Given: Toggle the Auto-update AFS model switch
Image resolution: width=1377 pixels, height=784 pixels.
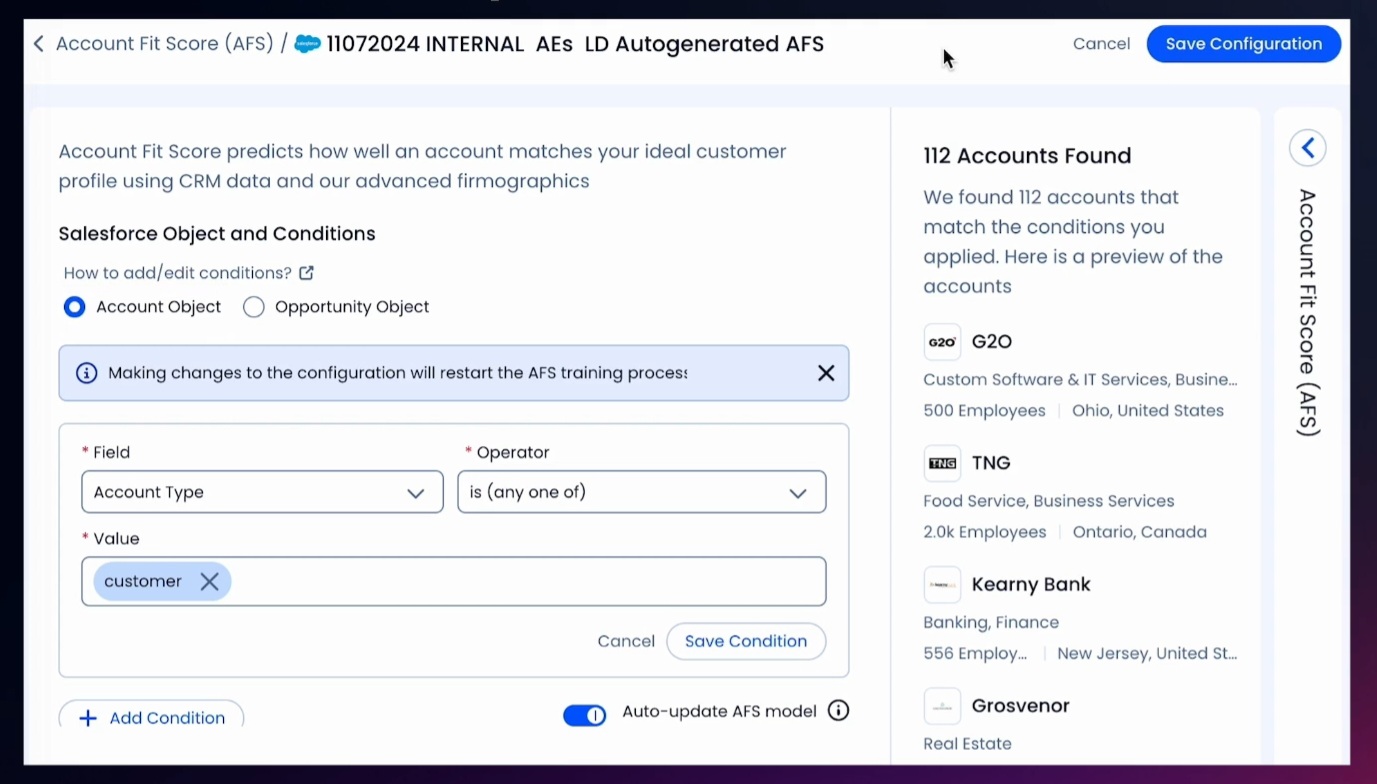Looking at the screenshot, I should 585,715.
